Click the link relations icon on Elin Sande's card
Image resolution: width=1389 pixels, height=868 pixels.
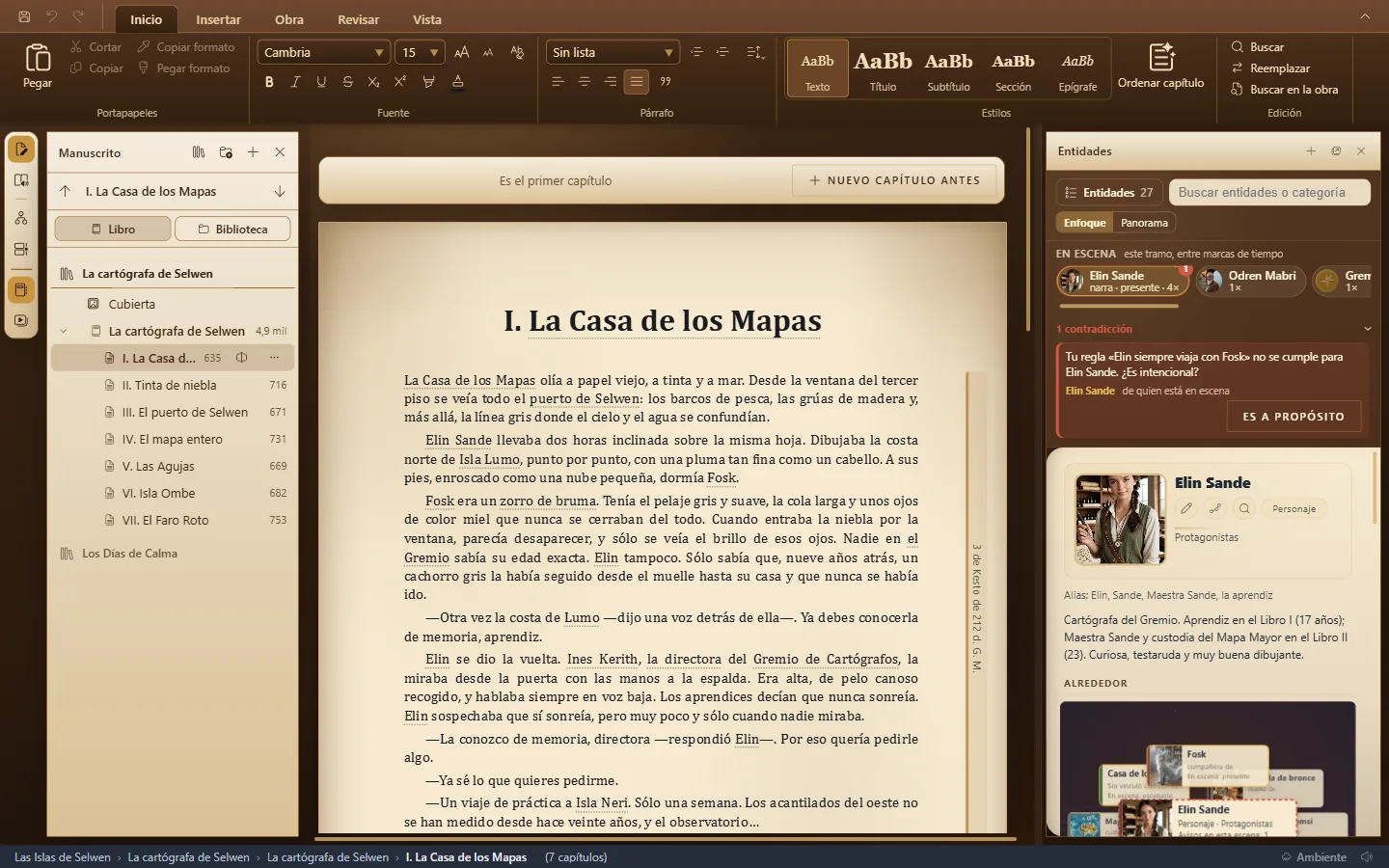coord(1215,508)
